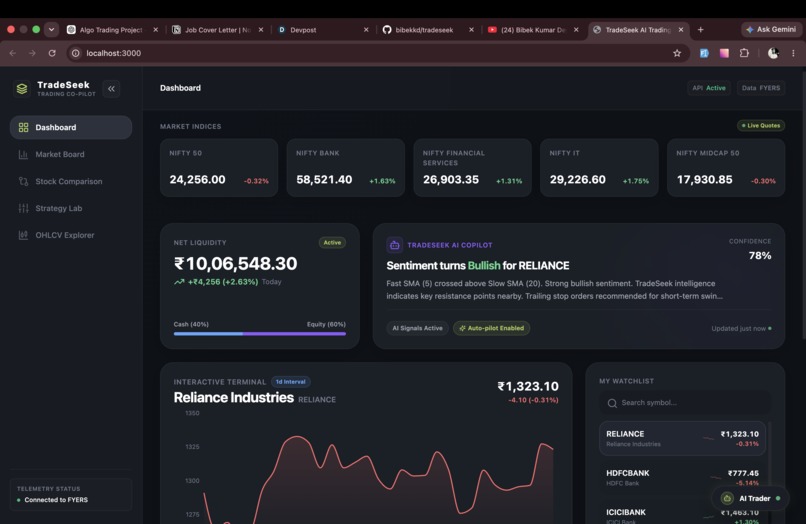Open a new browser tab
This screenshot has height=524, width=806.
pyautogui.click(x=701, y=30)
